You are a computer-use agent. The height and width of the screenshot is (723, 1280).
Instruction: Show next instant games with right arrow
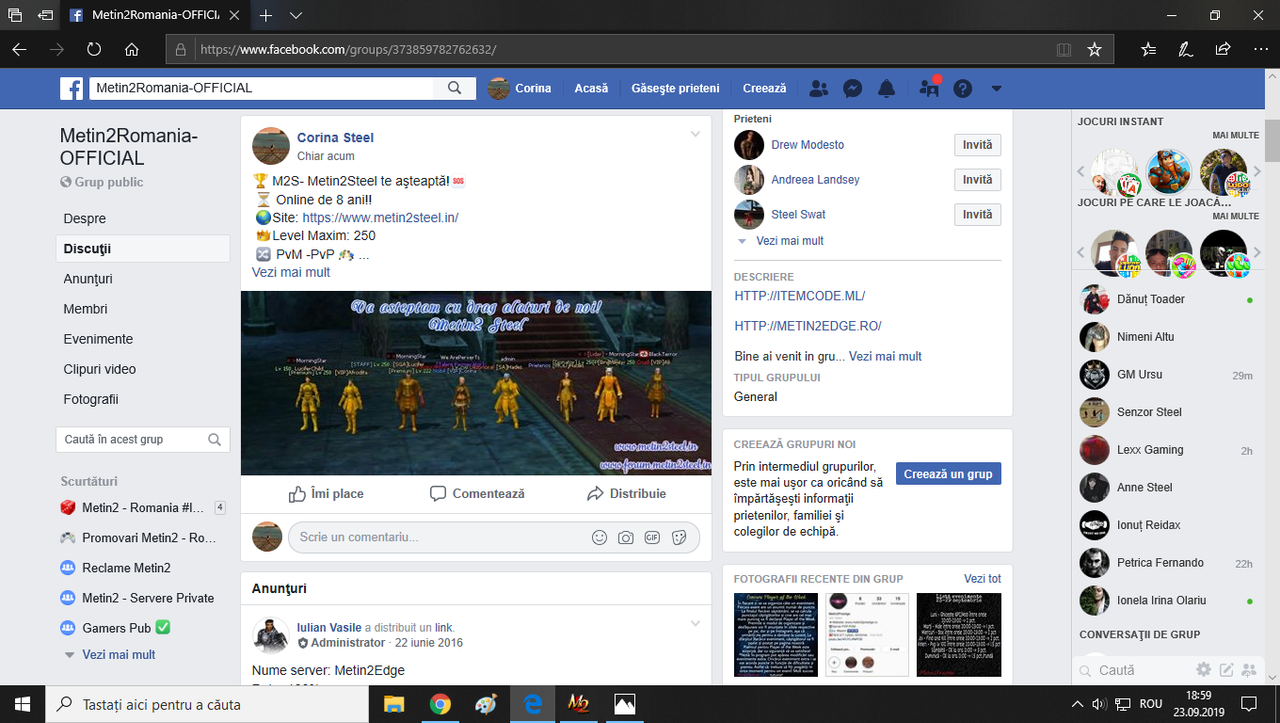(1258, 172)
